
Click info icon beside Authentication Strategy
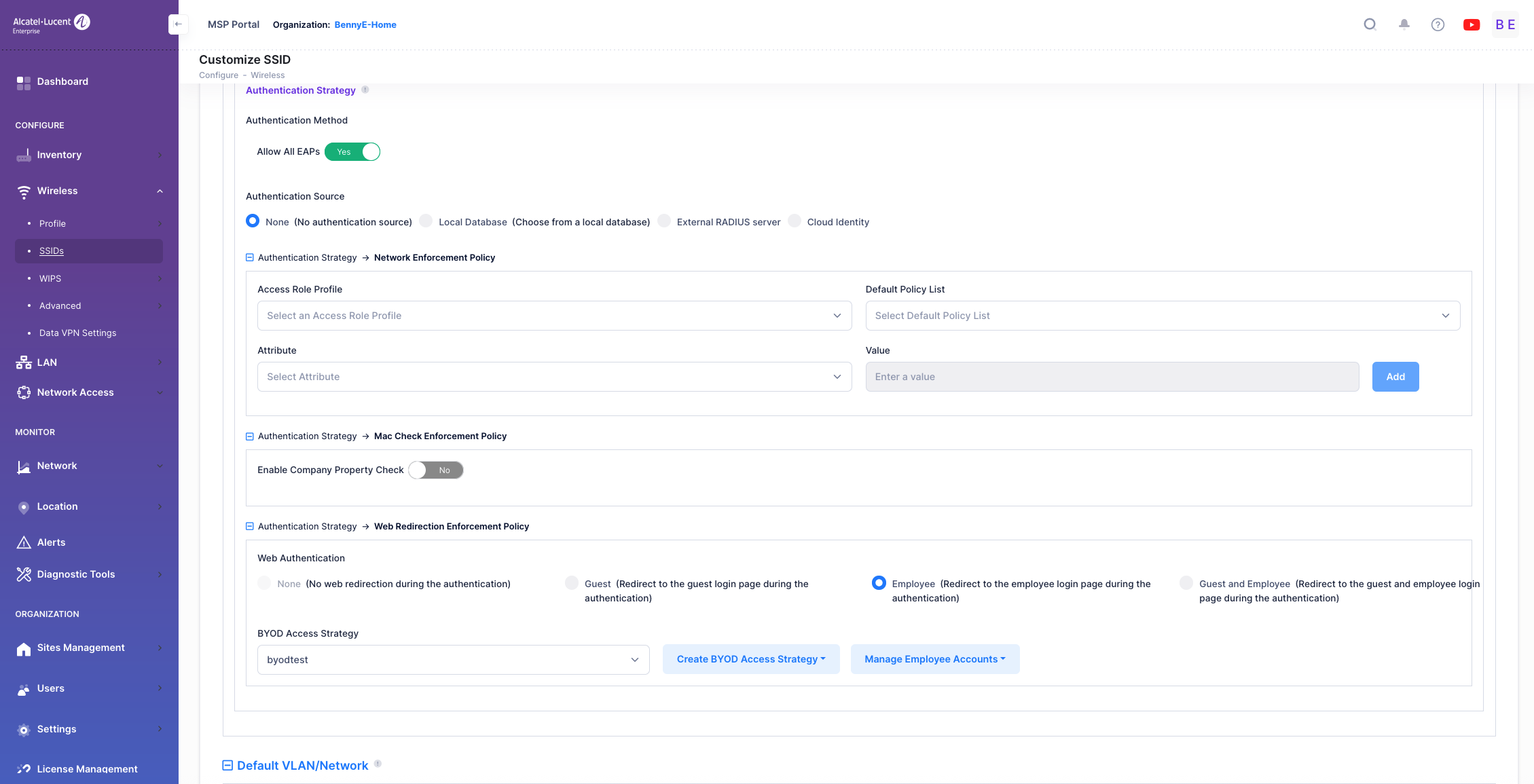tap(365, 90)
